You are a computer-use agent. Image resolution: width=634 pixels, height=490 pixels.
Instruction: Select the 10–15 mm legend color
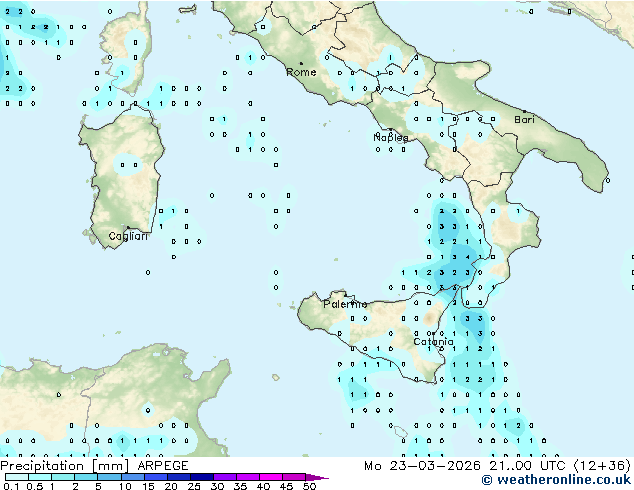(133, 477)
